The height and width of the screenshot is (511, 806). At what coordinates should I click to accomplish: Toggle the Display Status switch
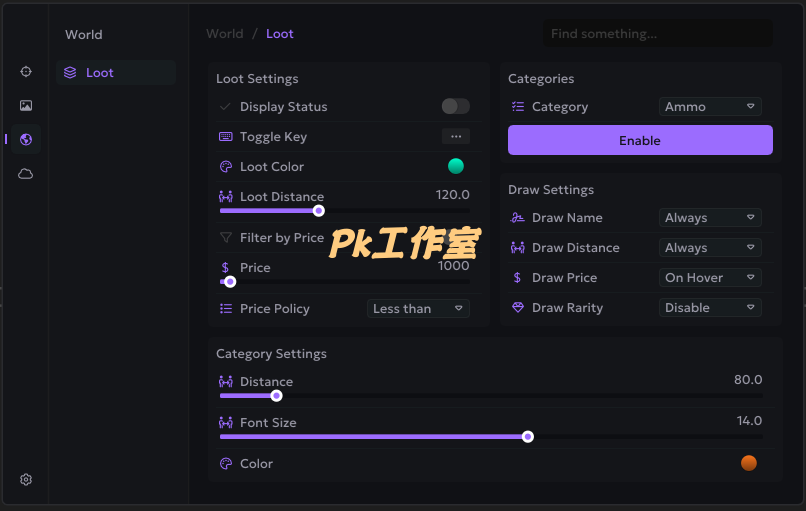click(455, 106)
